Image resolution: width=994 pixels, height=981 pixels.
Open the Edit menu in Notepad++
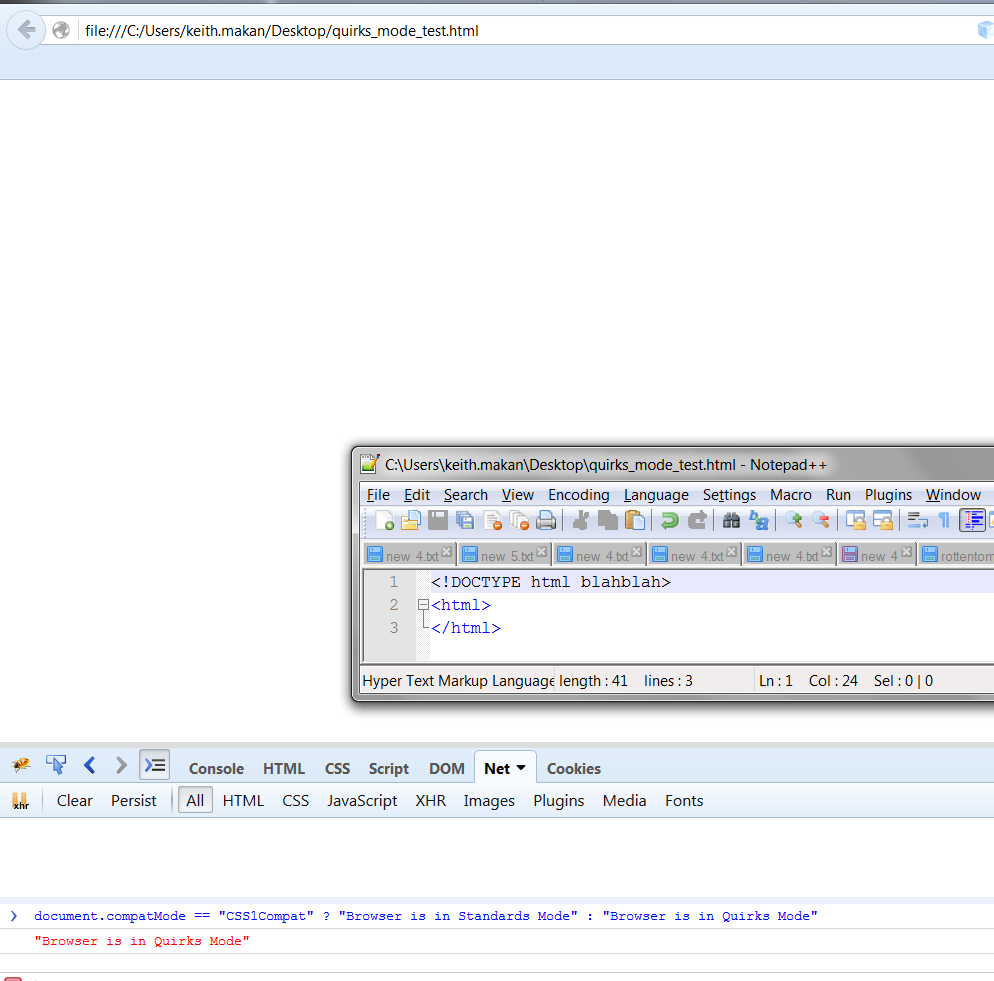click(416, 495)
